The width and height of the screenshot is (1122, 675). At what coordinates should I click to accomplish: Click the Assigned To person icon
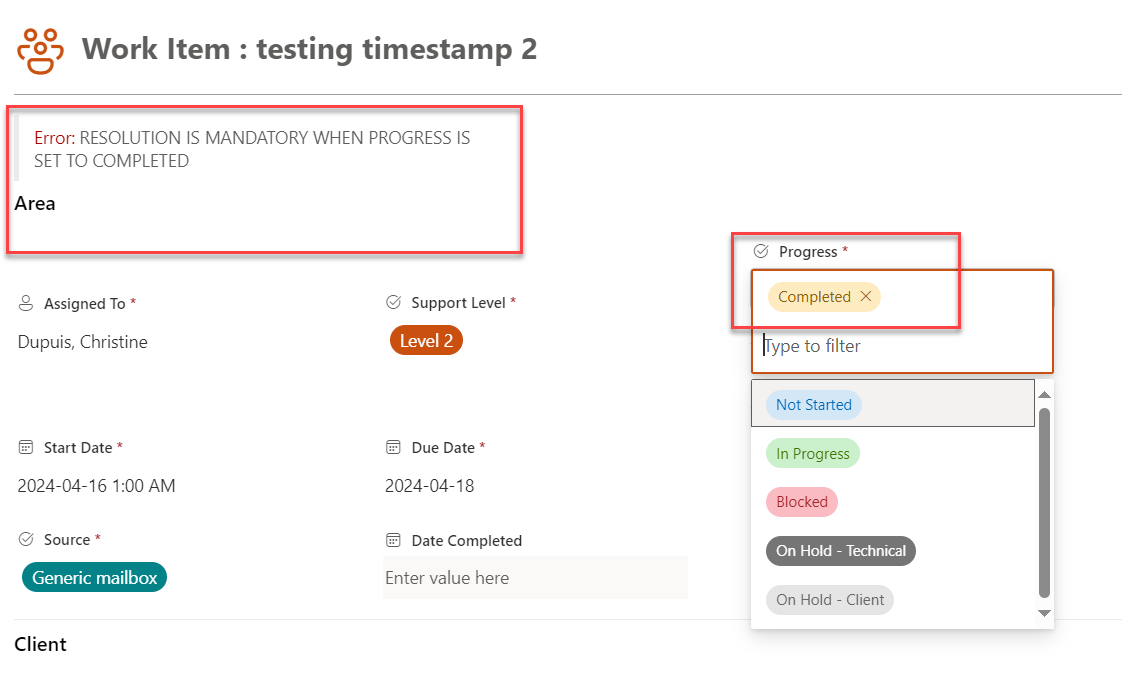26,303
